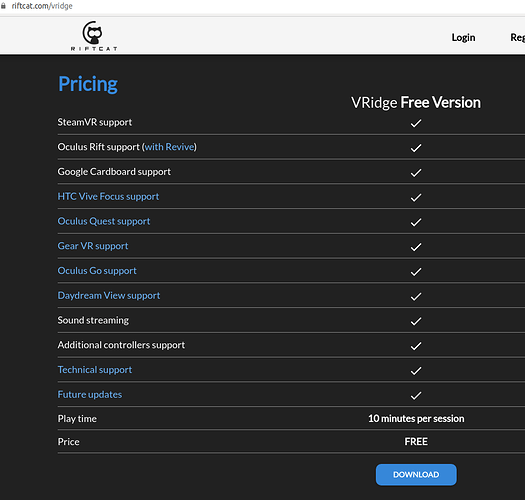Click the Price row label

[68, 442]
